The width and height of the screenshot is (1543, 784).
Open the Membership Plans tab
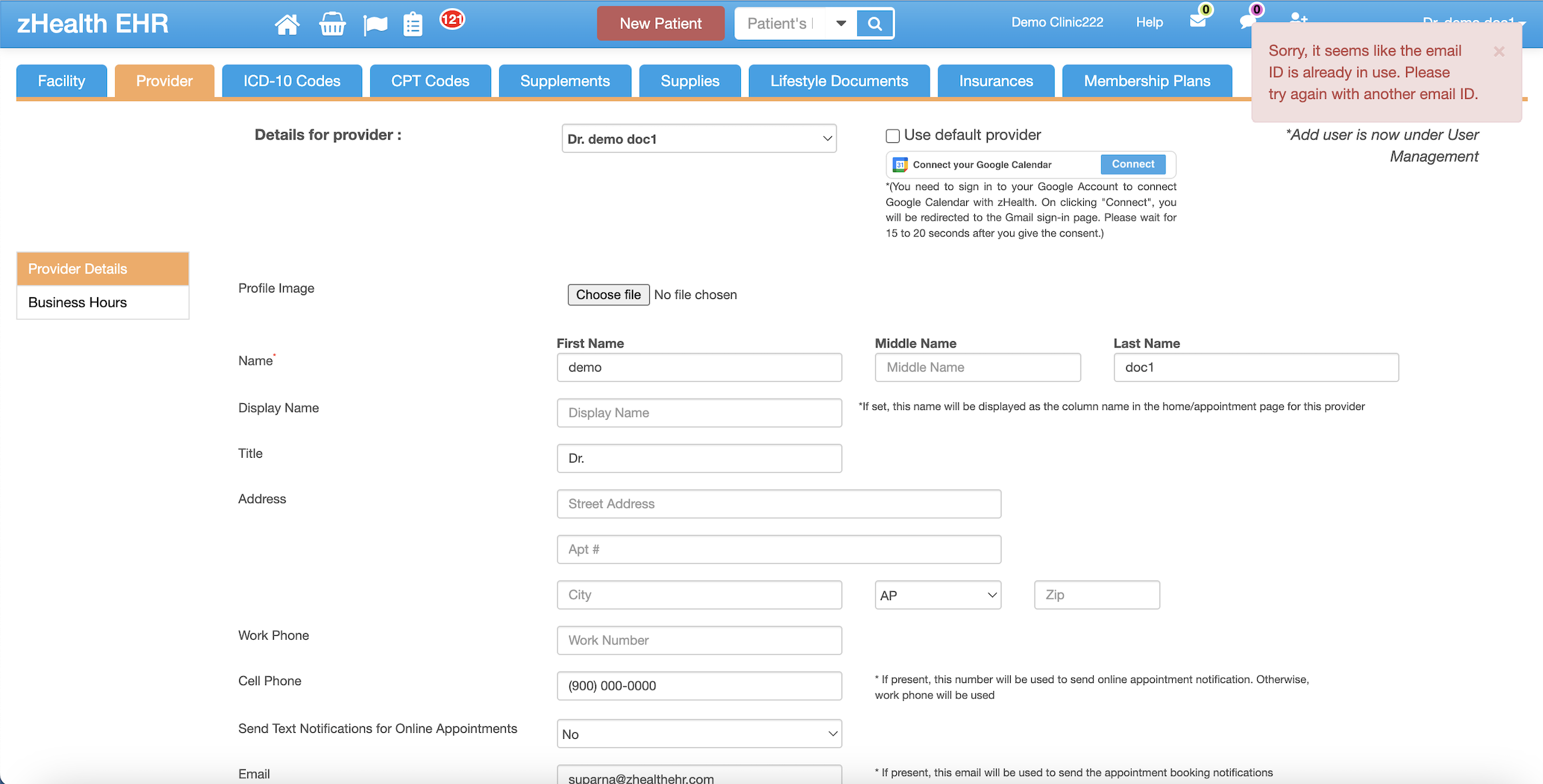click(x=1147, y=81)
